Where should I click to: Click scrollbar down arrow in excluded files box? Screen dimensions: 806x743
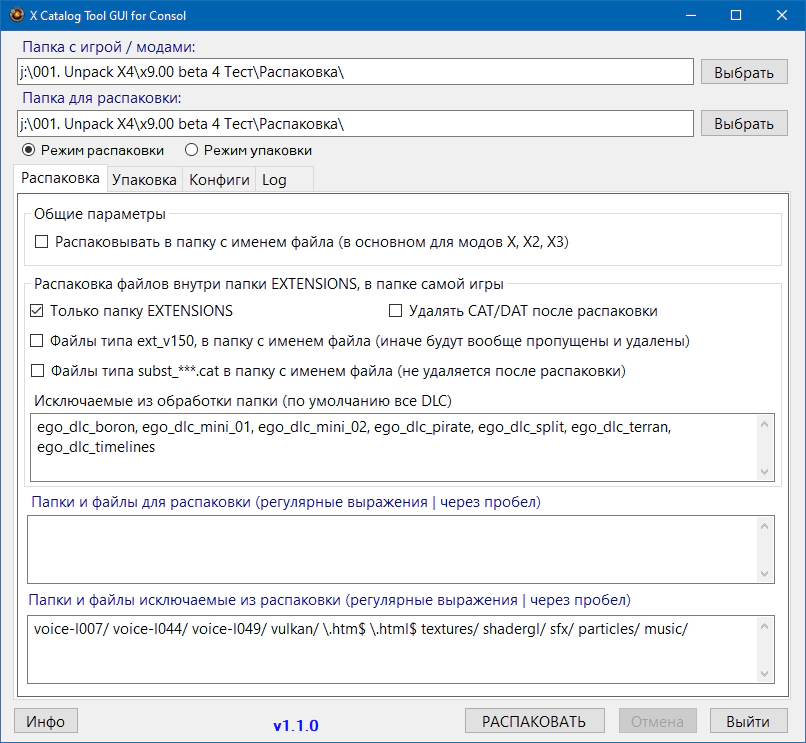tap(765, 673)
